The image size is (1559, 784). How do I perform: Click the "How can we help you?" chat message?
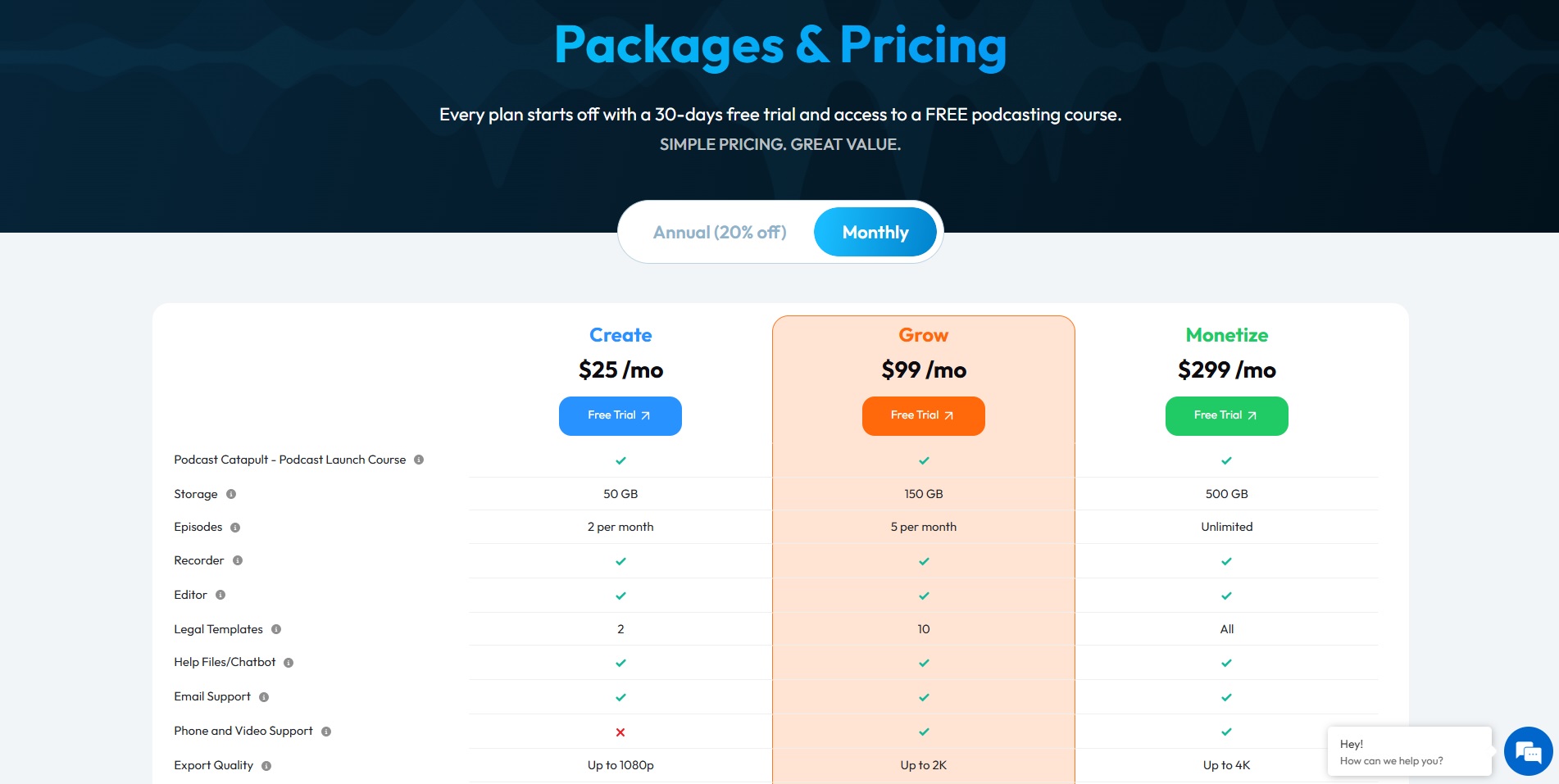click(x=1391, y=761)
